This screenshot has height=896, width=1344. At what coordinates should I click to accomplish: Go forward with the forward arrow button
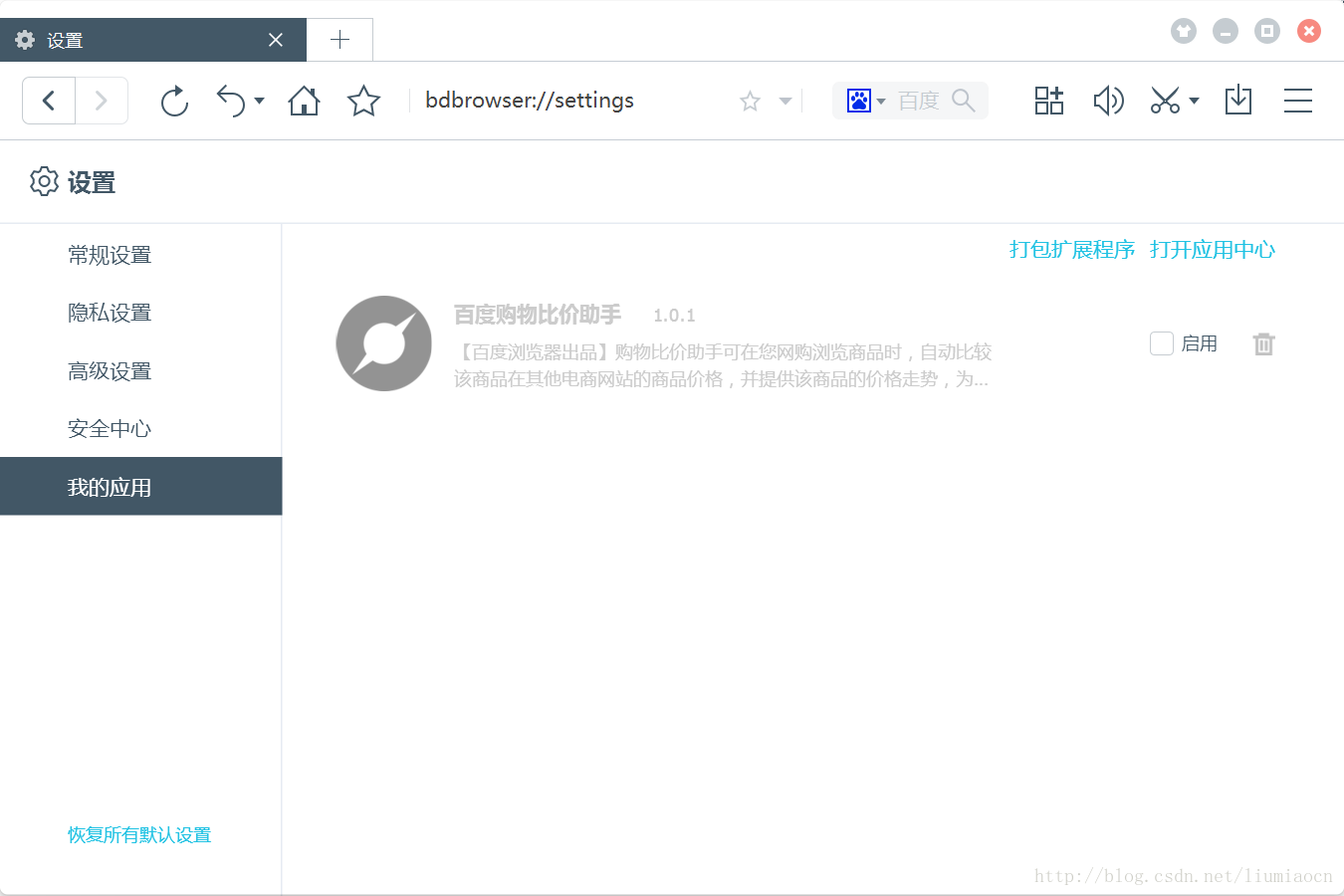[x=102, y=101]
